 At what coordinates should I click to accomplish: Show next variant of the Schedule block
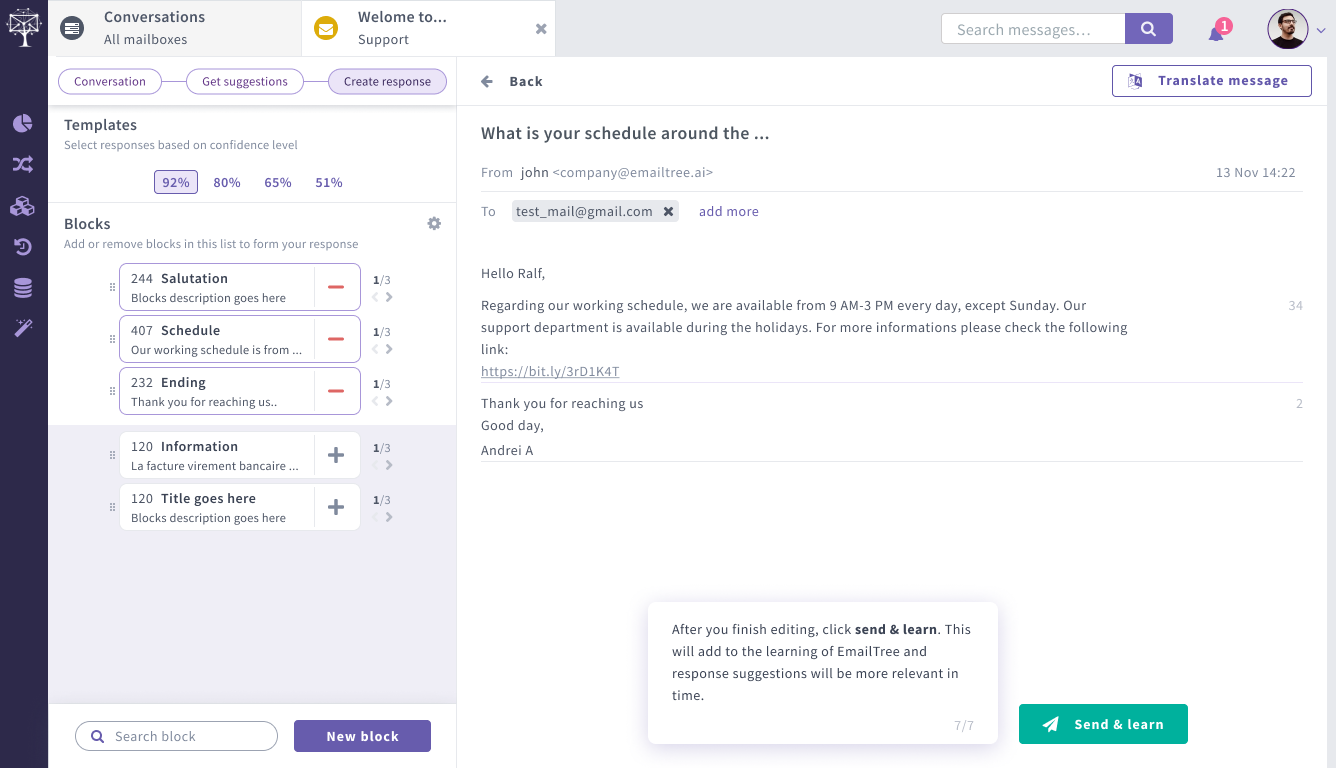click(389, 349)
